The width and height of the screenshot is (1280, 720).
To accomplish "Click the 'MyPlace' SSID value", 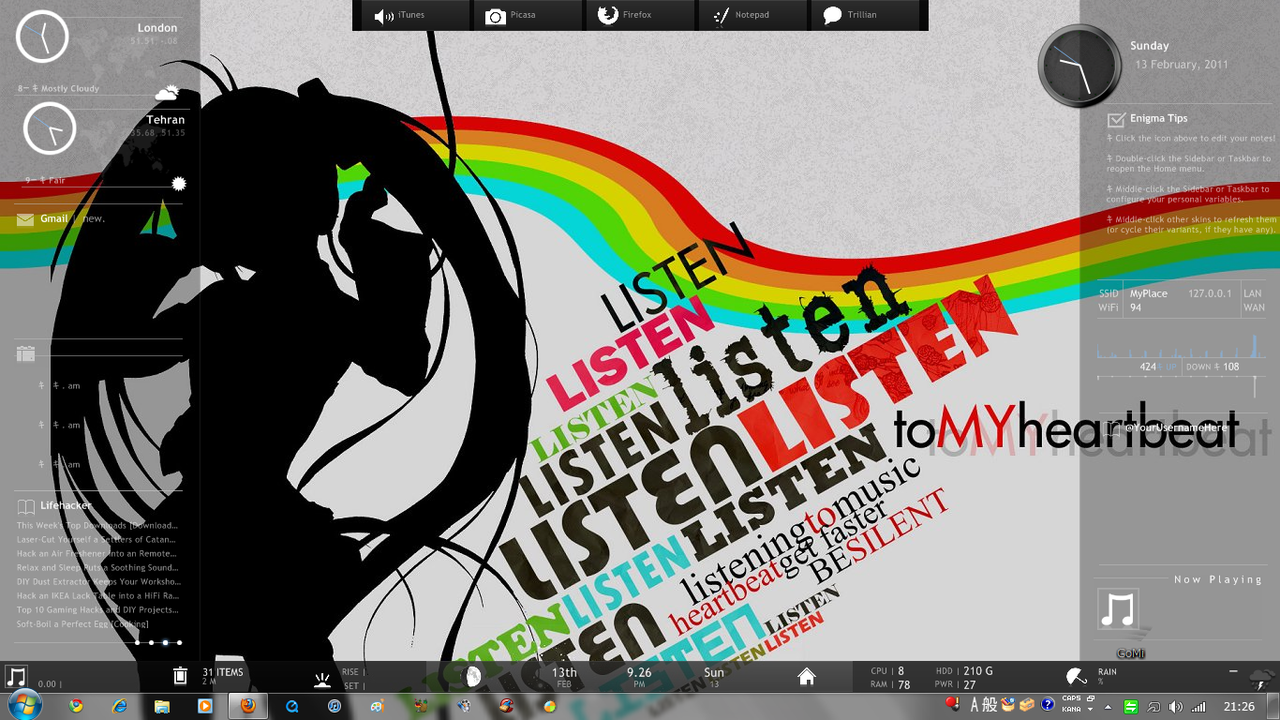I will click(1148, 294).
